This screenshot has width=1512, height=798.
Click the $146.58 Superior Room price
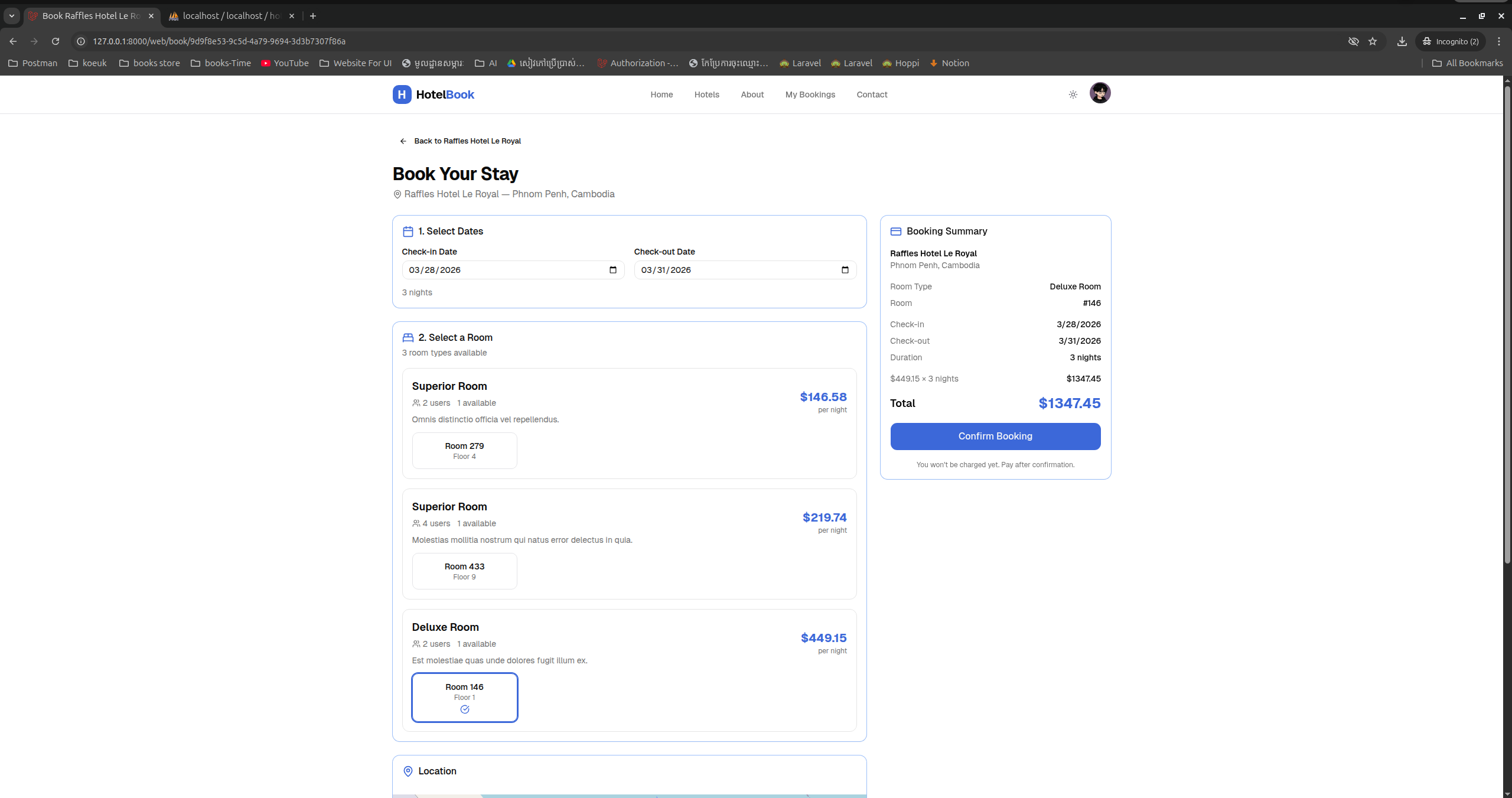(x=823, y=397)
